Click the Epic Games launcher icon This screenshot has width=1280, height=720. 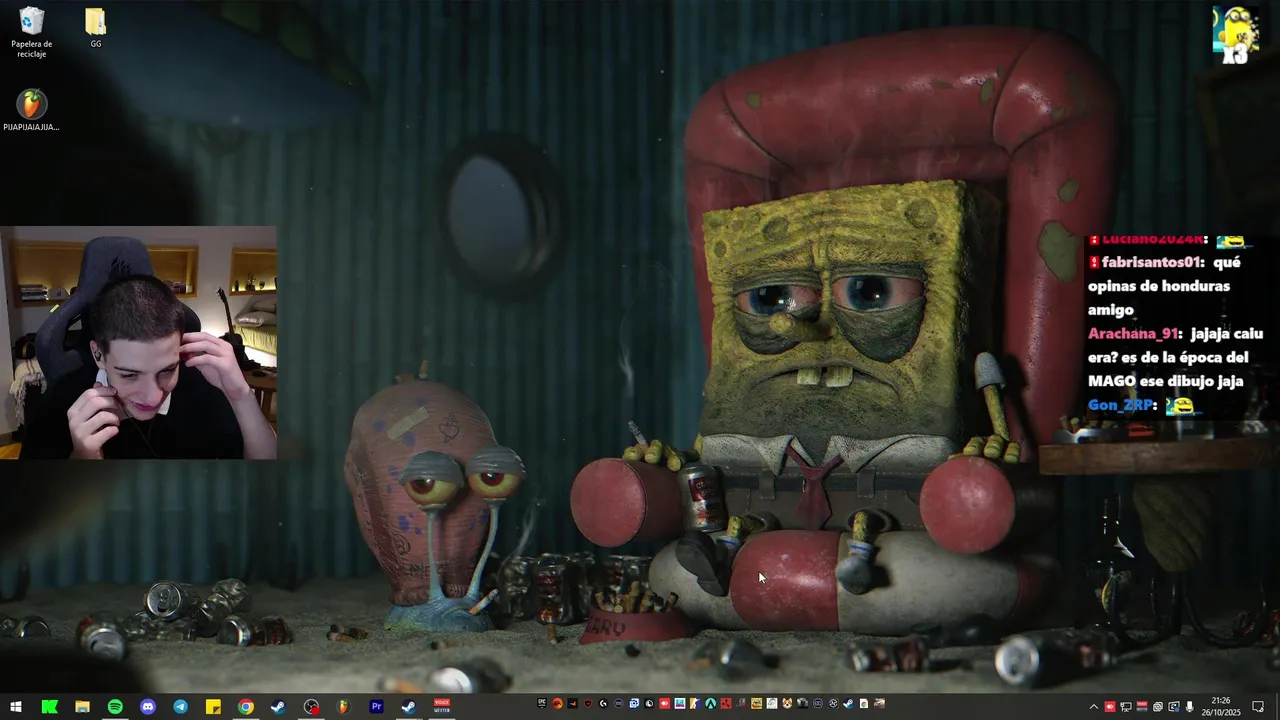pos(542,703)
